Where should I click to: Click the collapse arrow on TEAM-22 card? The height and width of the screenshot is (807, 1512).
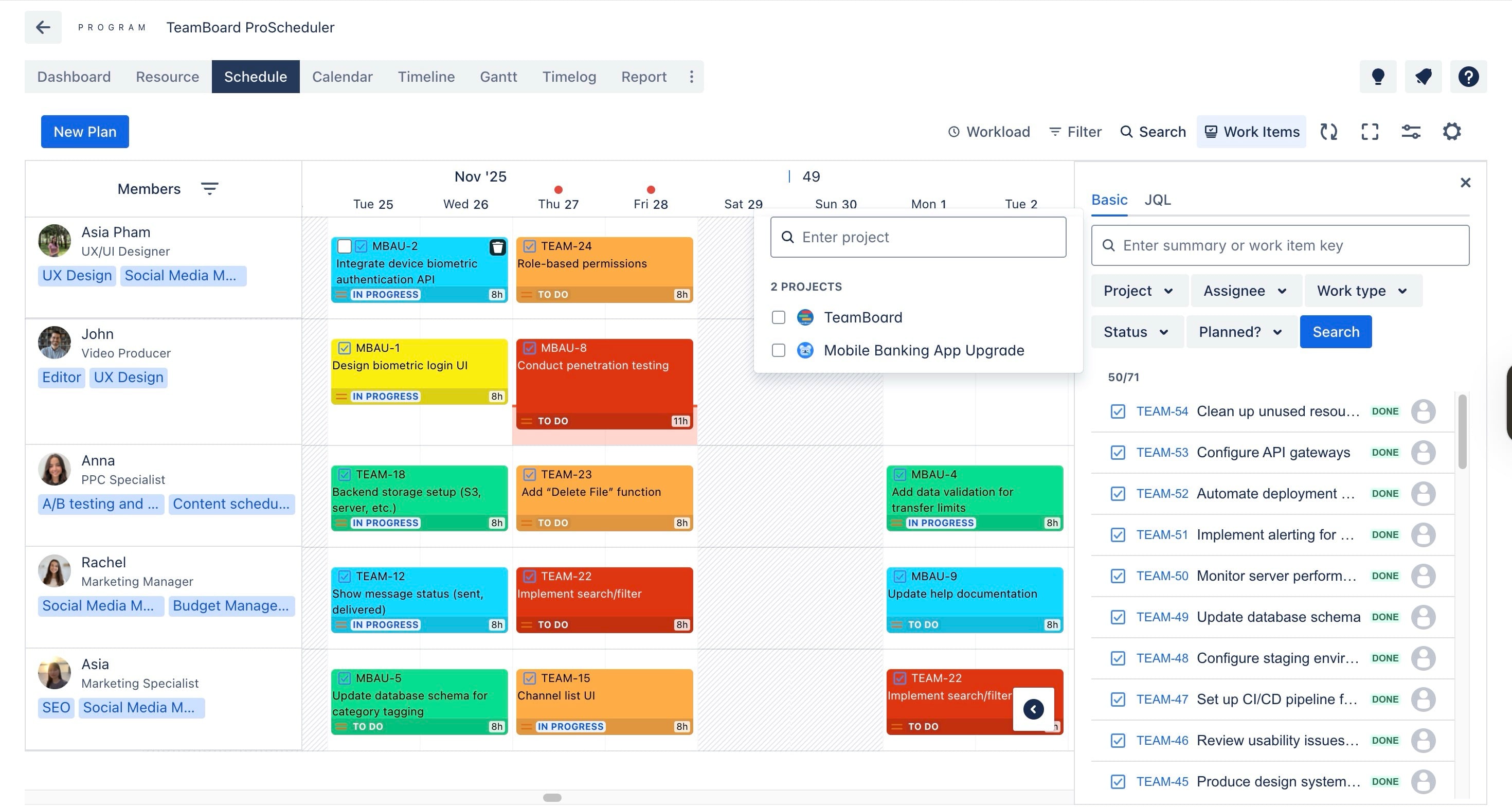[1033, 709]
